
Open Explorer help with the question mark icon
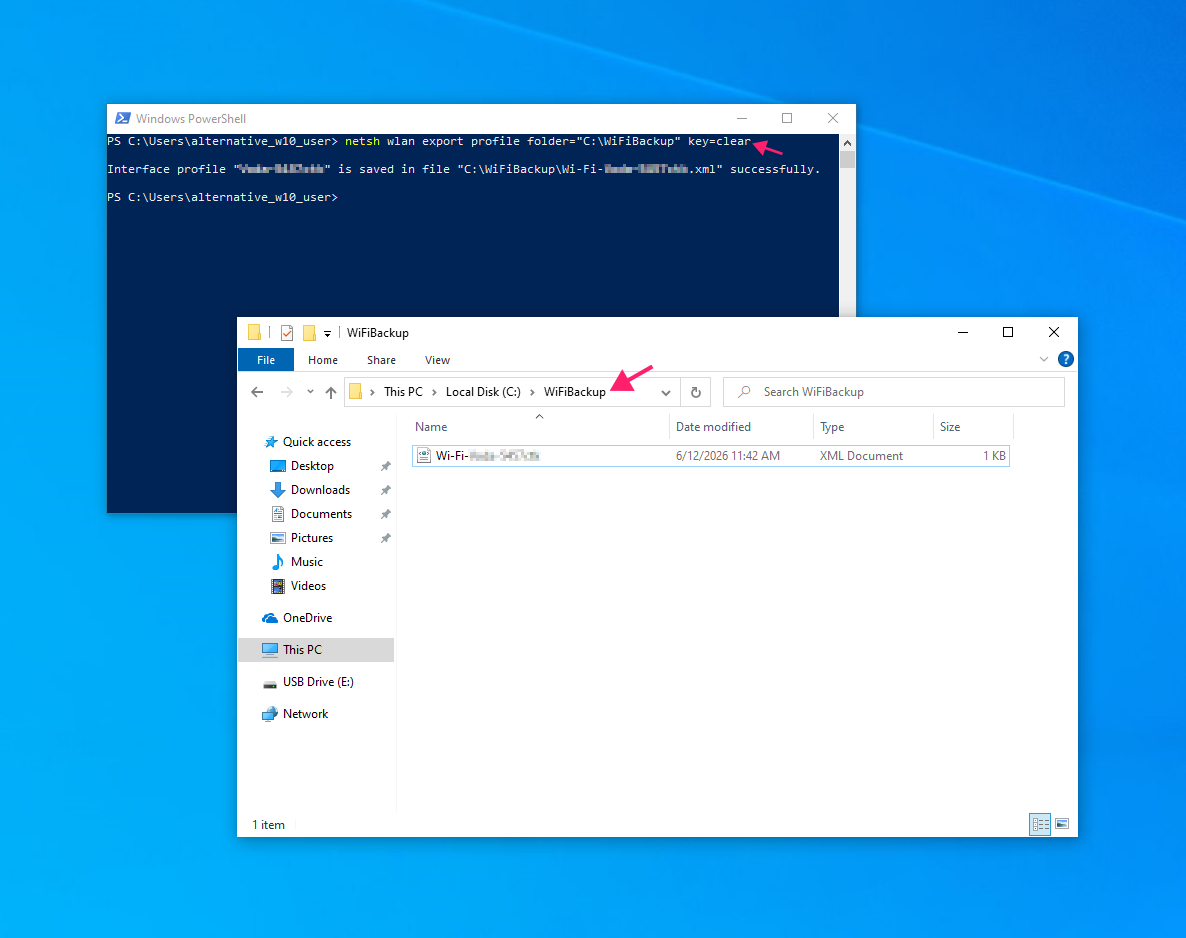click(x=1066, y=359)
